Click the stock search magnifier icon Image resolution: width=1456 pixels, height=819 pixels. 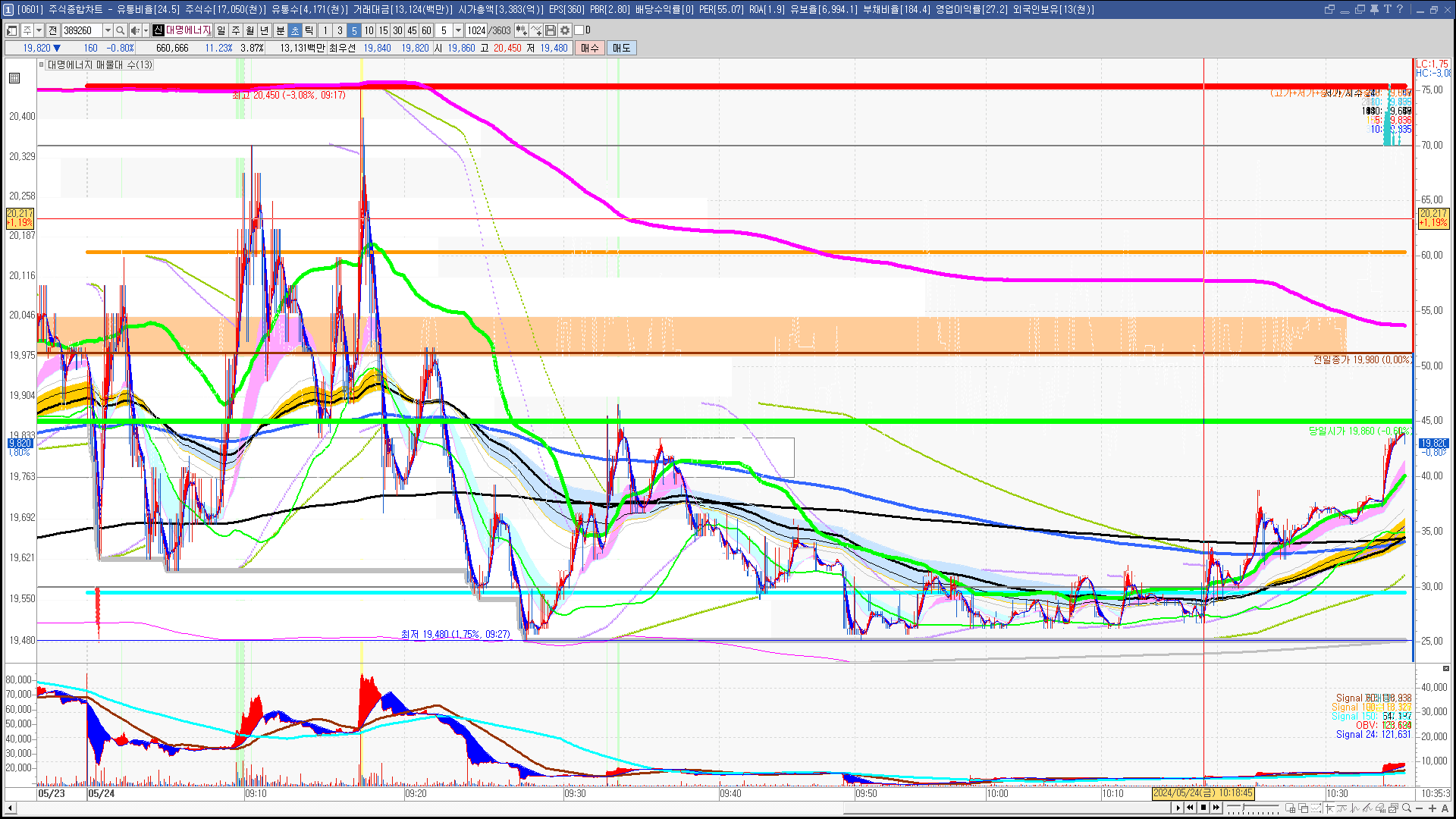click(x=120, y=30)
